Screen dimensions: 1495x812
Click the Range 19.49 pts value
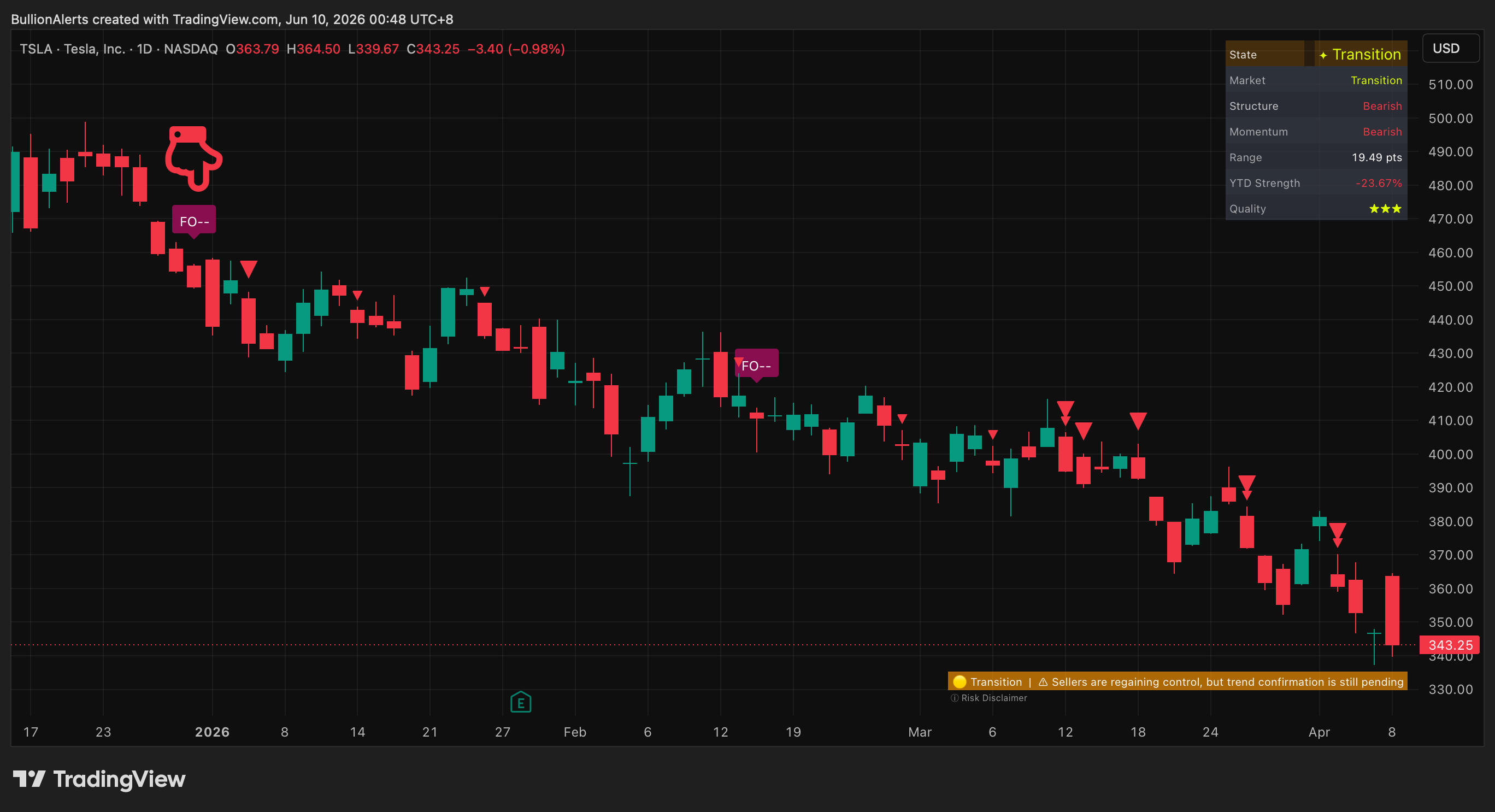tap(1376, 157)
